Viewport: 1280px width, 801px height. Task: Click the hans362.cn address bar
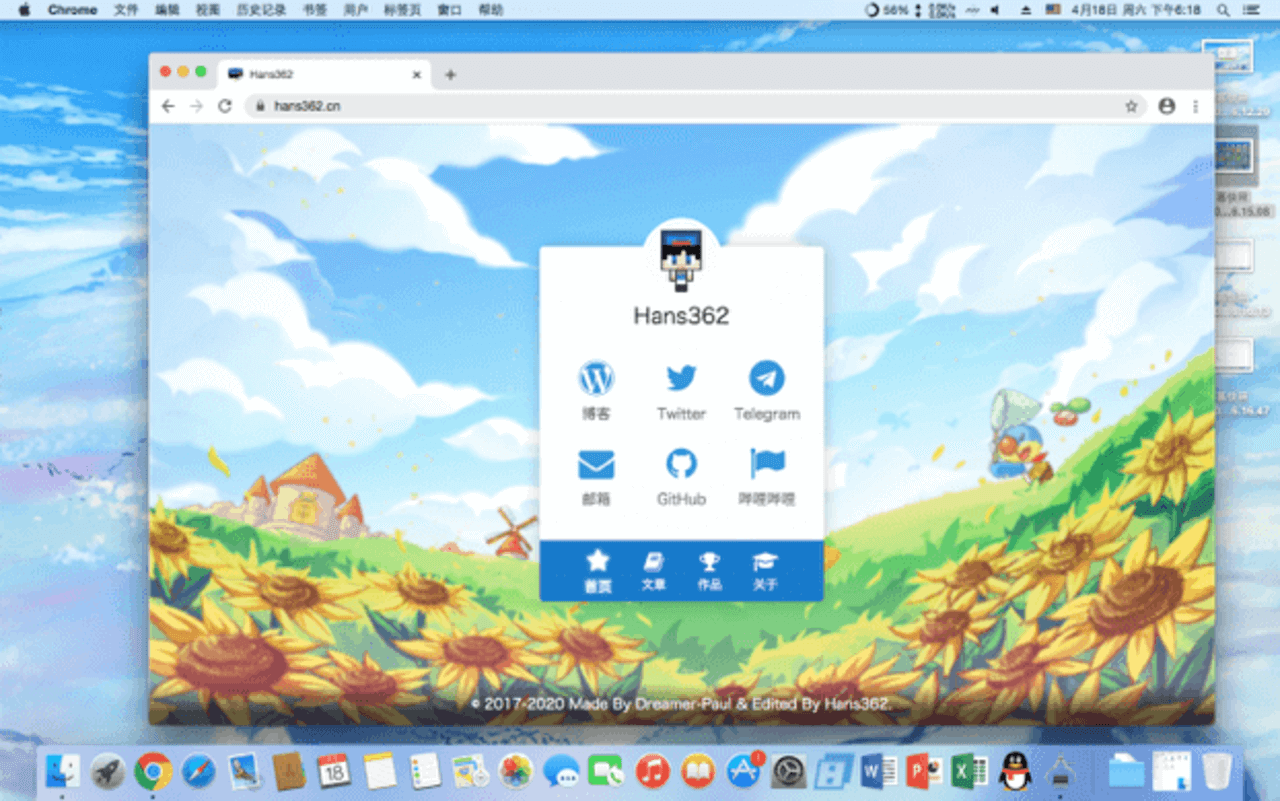[695, 106]
